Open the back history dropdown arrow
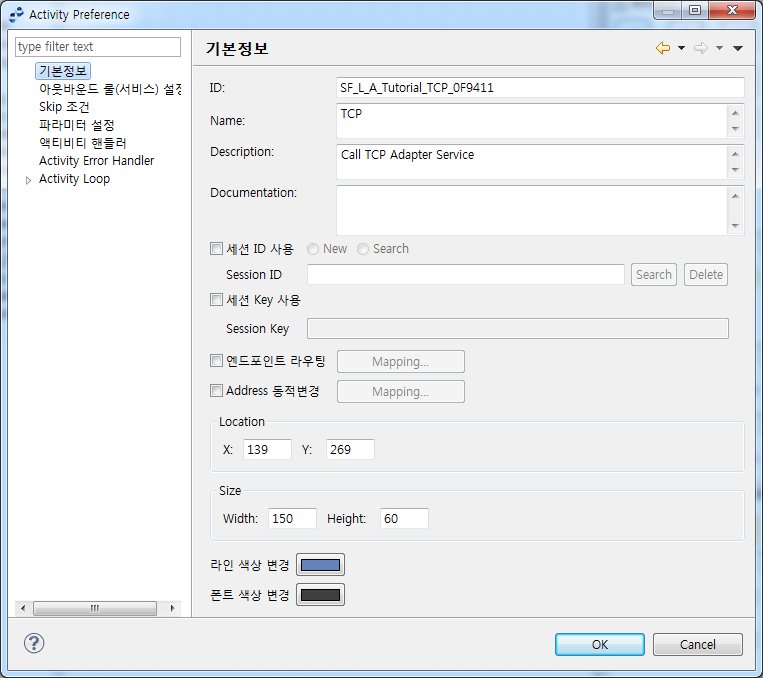The width and height of the screenshot is (763, 678). (x=681, y=48)
